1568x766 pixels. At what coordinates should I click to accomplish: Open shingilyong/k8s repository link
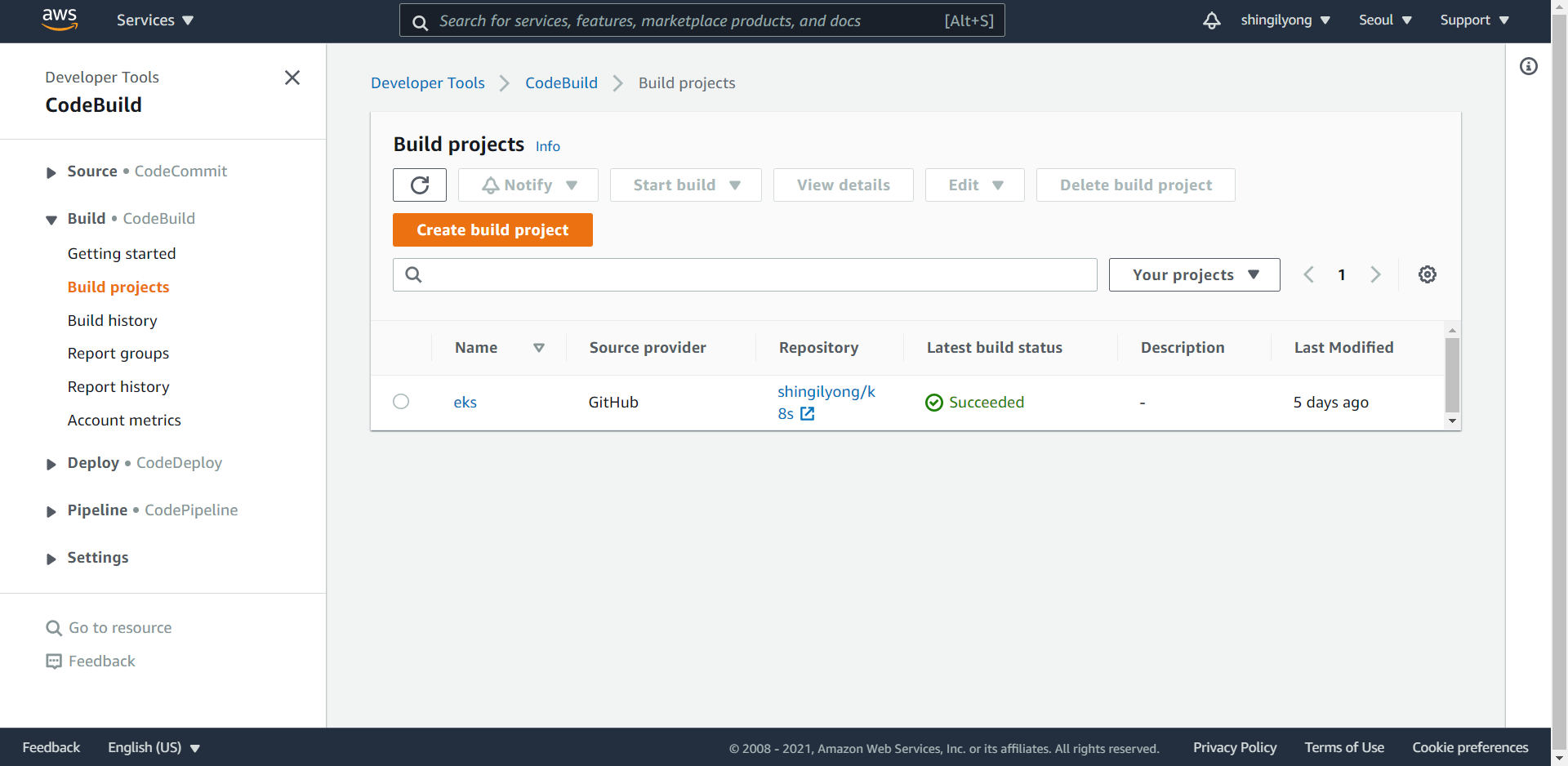click(x=826, y=403)
